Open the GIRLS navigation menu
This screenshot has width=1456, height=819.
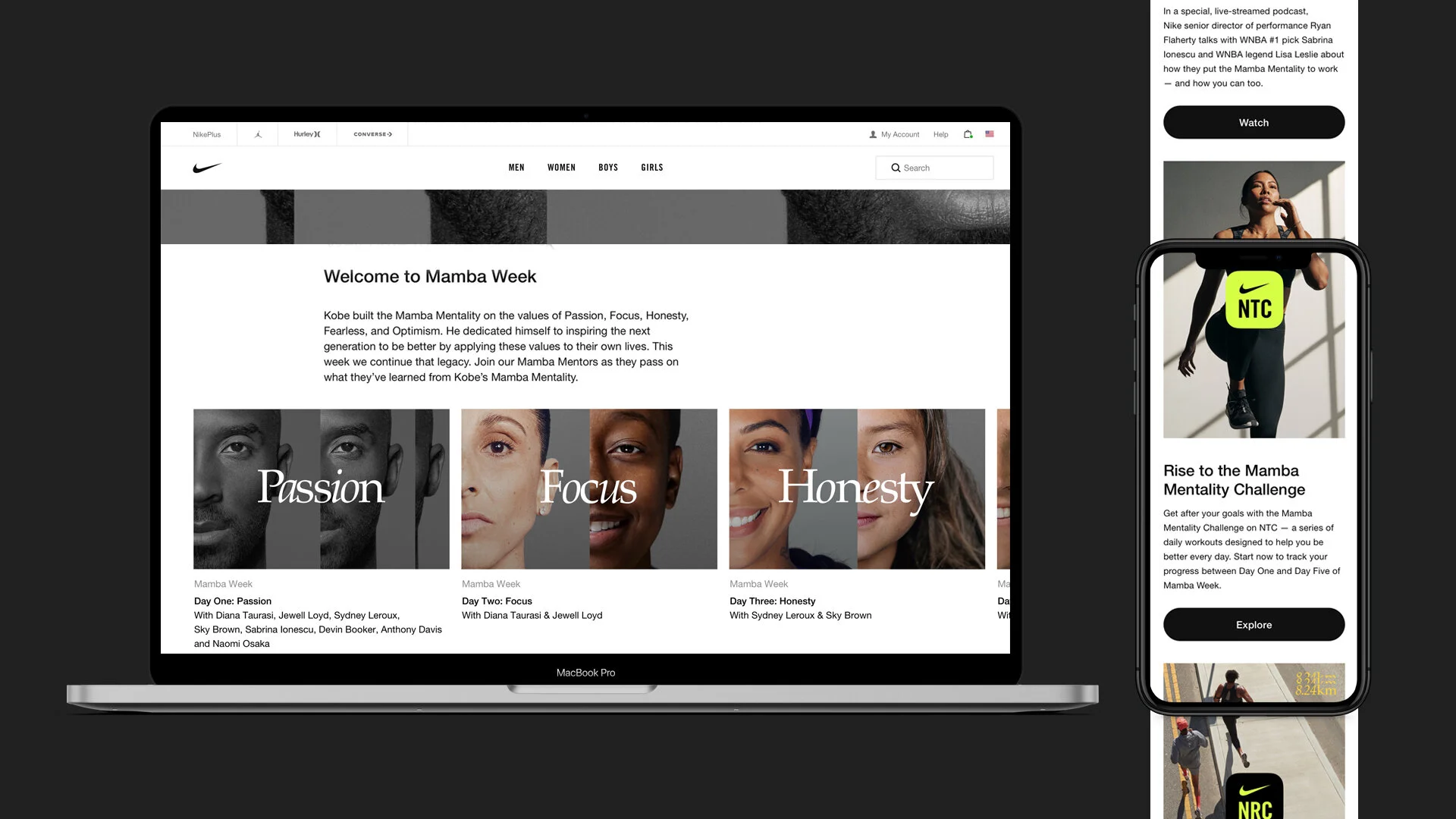(652, 168)
